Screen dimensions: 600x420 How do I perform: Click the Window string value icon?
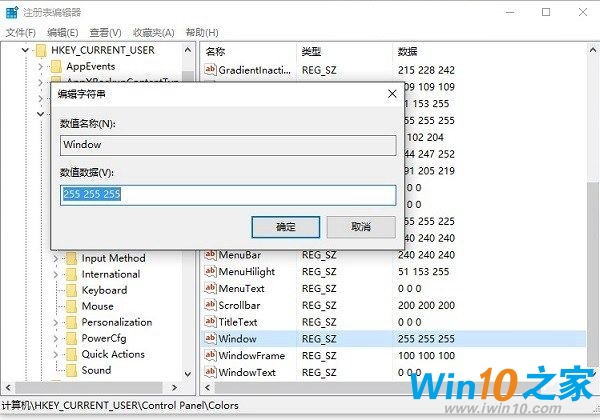click(210, 339)
